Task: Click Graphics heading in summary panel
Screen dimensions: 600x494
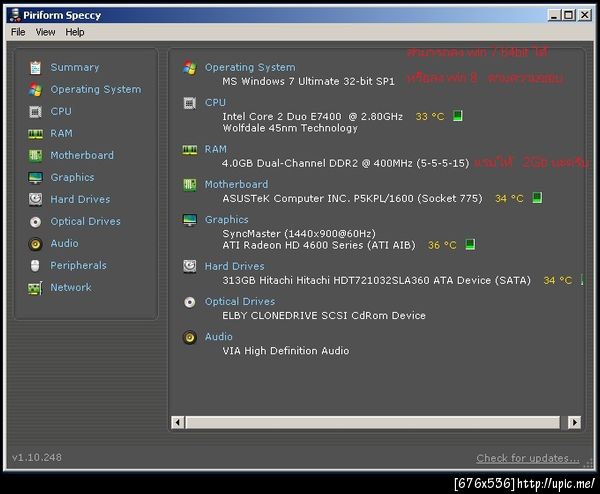Action: (227, 220)
